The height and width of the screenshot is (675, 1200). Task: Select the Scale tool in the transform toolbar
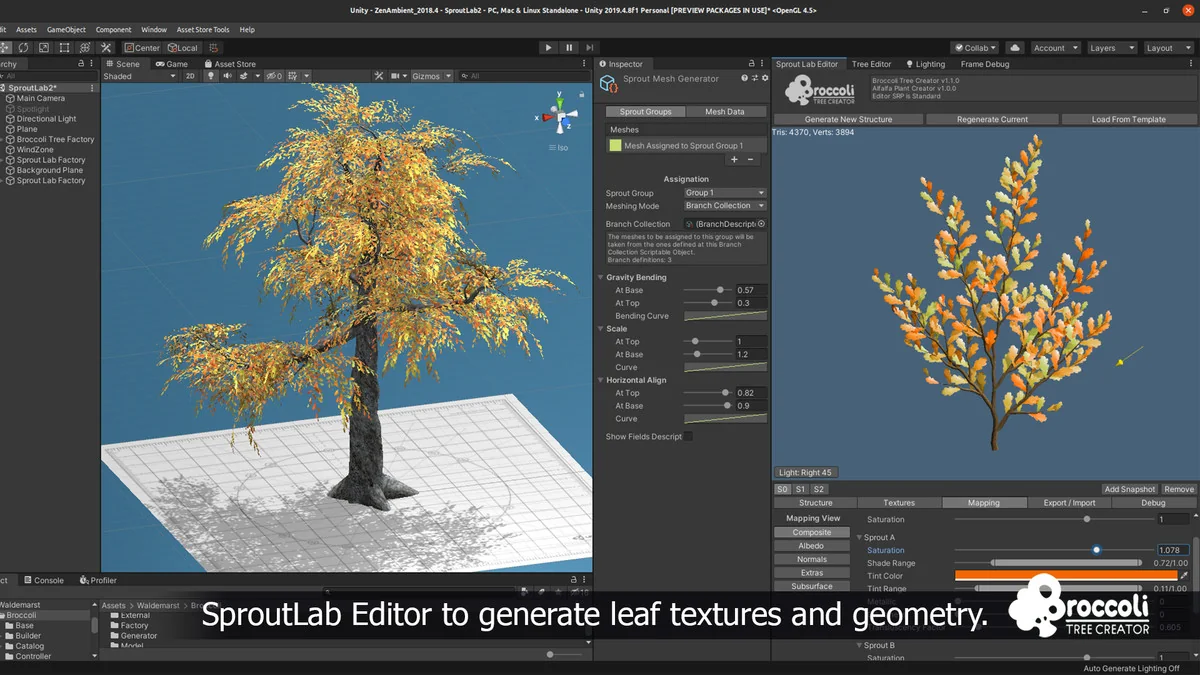[x=43, y=47]
